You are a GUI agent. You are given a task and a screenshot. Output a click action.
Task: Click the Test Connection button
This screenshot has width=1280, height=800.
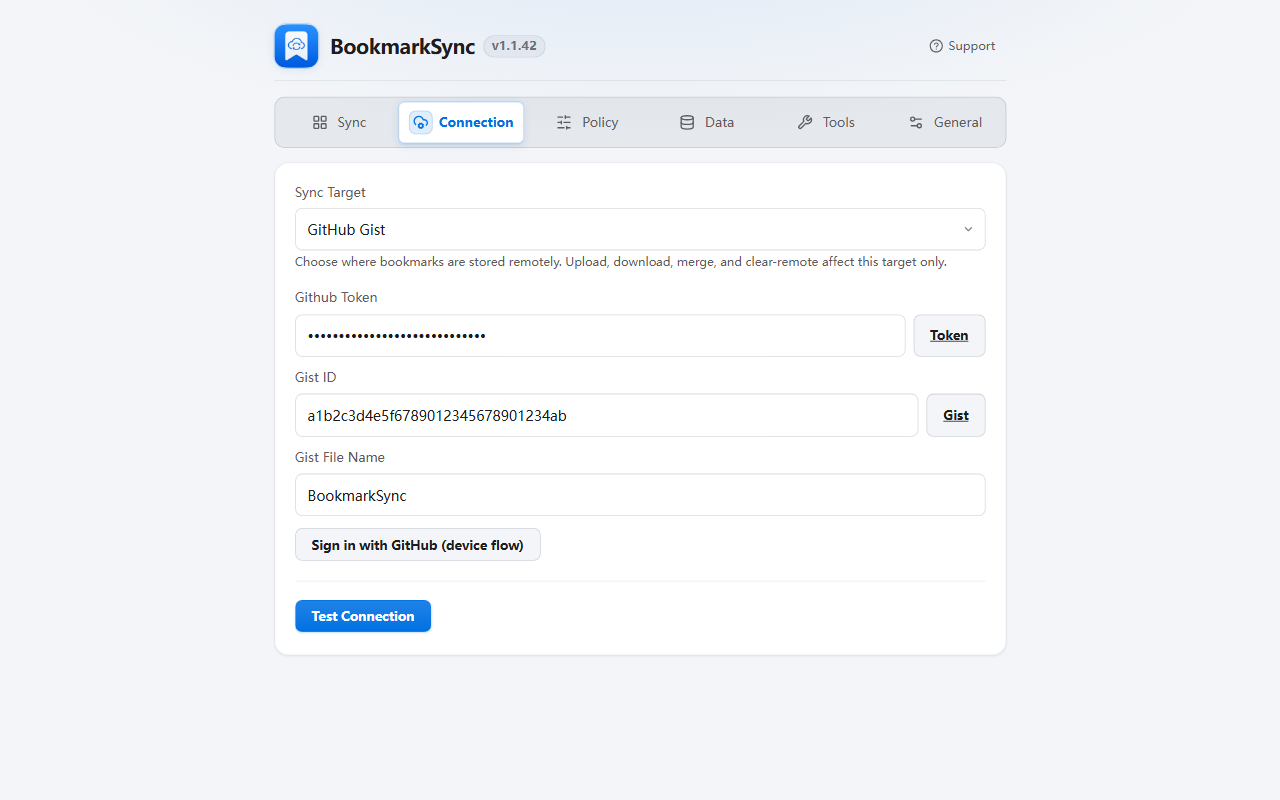click(x=363, y=616)
